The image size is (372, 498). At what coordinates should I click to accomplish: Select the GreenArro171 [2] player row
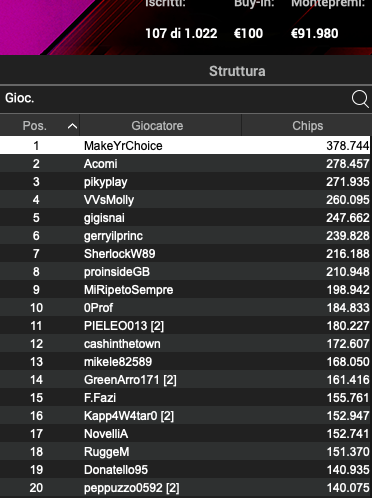point(185,379)
